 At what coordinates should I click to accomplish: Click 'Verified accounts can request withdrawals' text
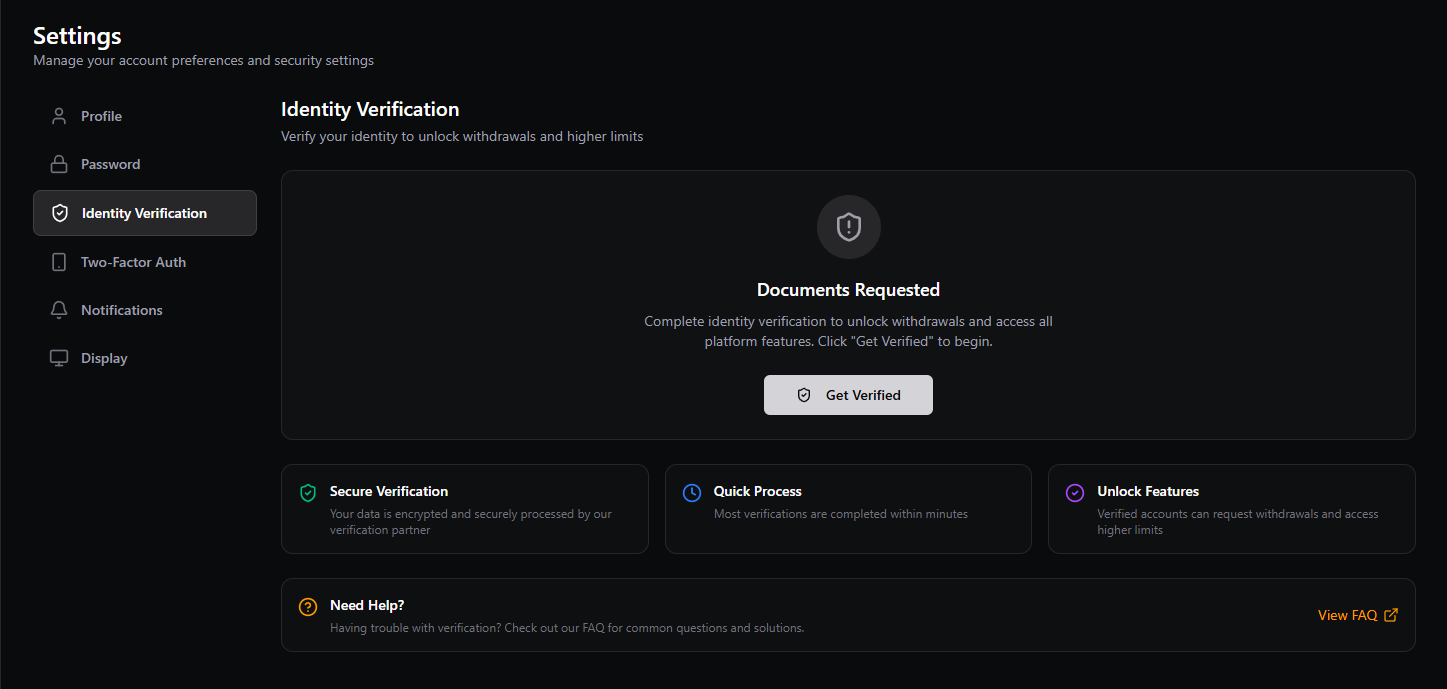pyautogui.click(x=1238, y=522)
